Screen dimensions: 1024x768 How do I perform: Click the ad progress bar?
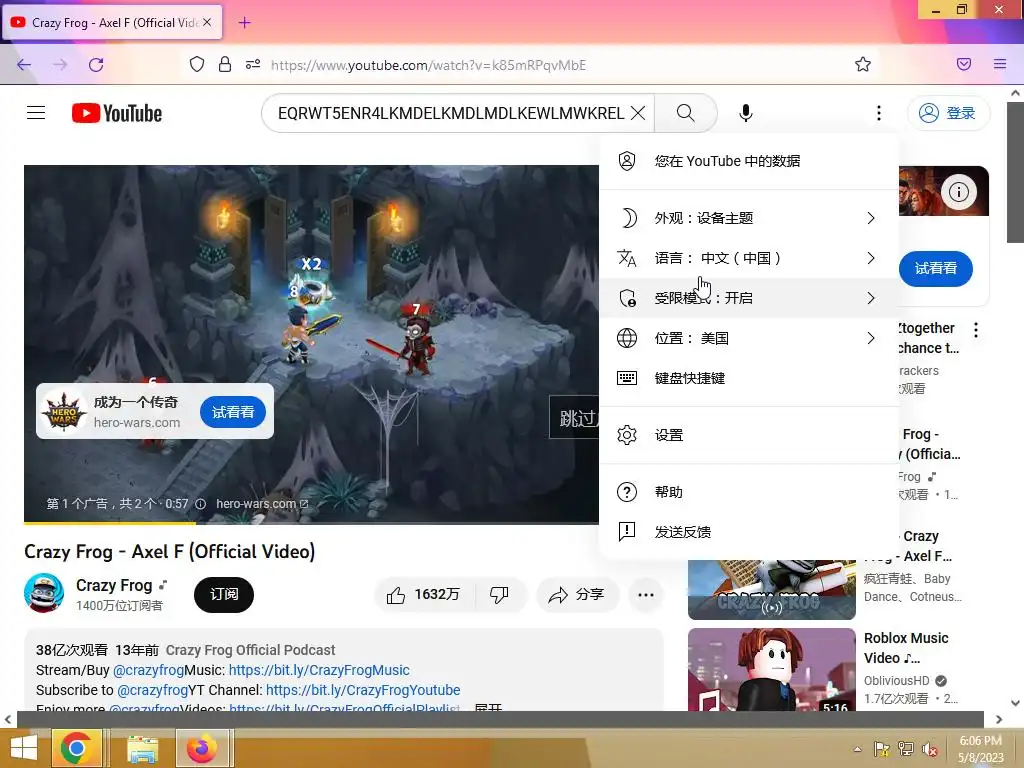311,522
